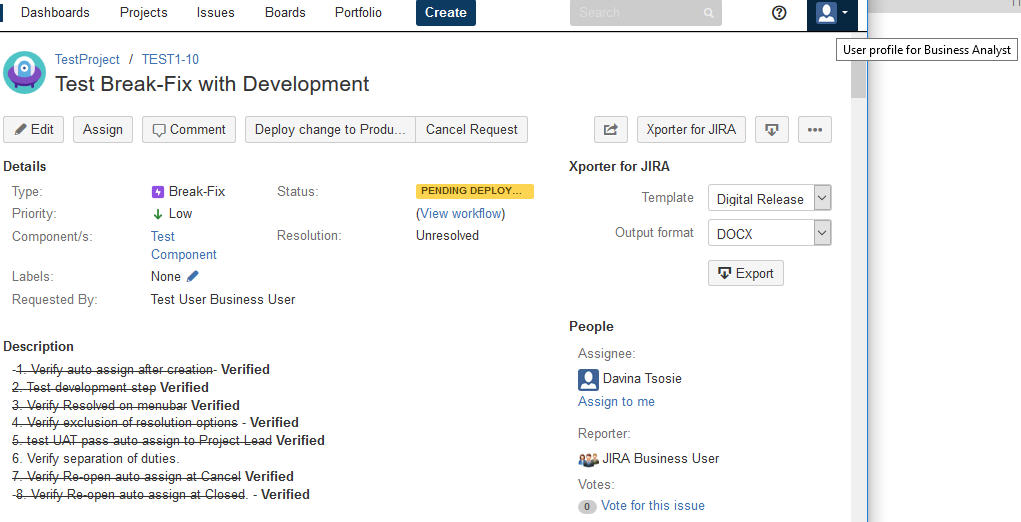Image resolution: width=1021 pixels, height=522 pixels.
Task: Click Requested By value Test User Business User
Action: point(223,299)
